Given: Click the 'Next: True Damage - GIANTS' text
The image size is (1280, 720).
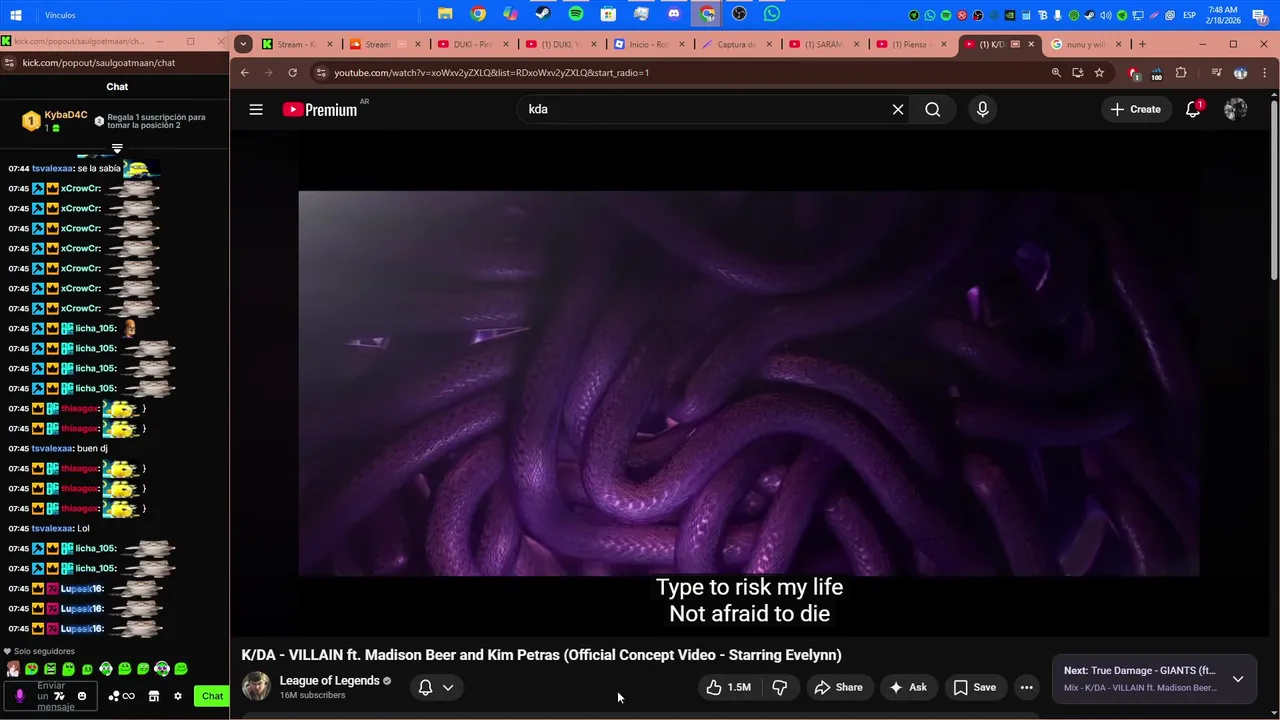Looking at the screenshot, I should (1140, 671).
